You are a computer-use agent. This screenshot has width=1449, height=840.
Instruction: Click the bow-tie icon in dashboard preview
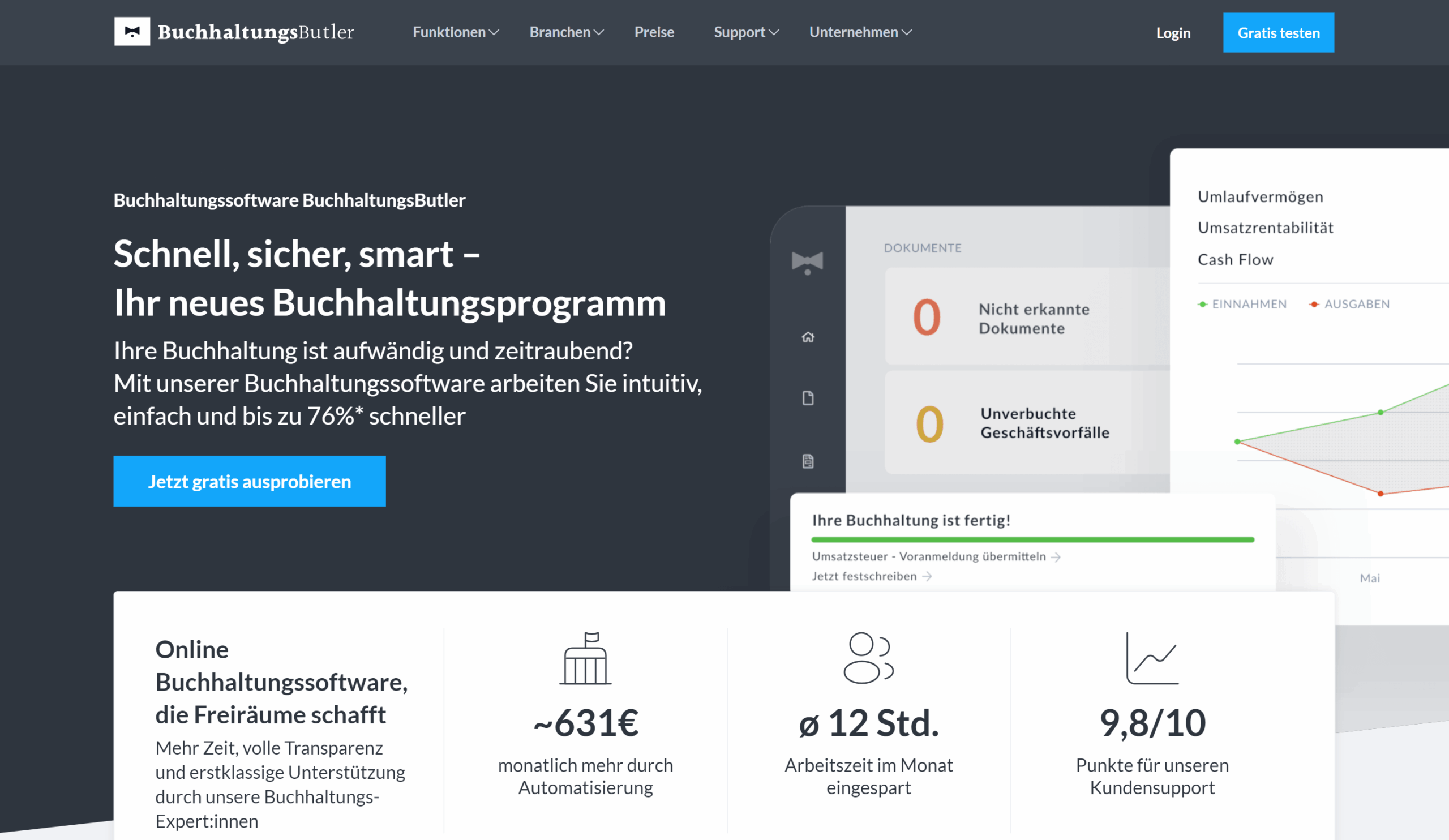point(807,262)
